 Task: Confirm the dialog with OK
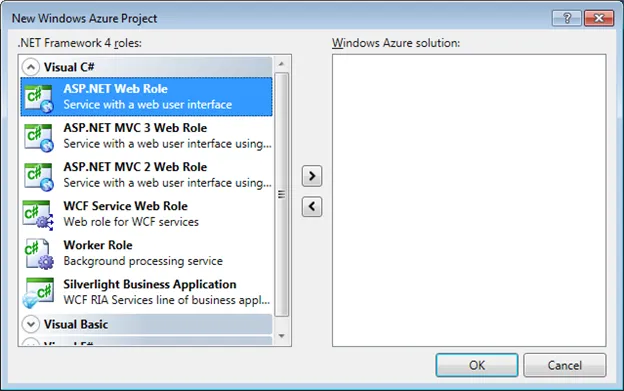(x=477, y=365)
